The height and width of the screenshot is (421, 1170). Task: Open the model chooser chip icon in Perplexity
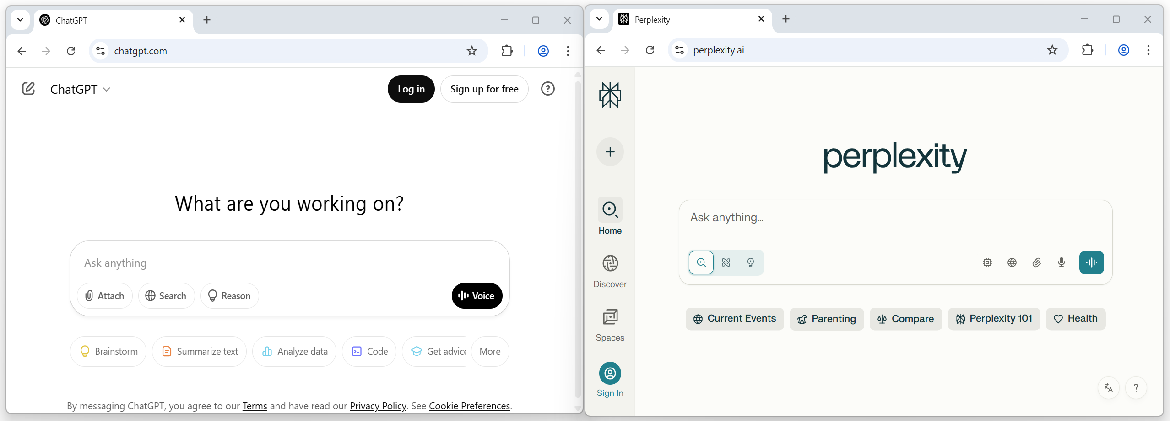[987, 263]
